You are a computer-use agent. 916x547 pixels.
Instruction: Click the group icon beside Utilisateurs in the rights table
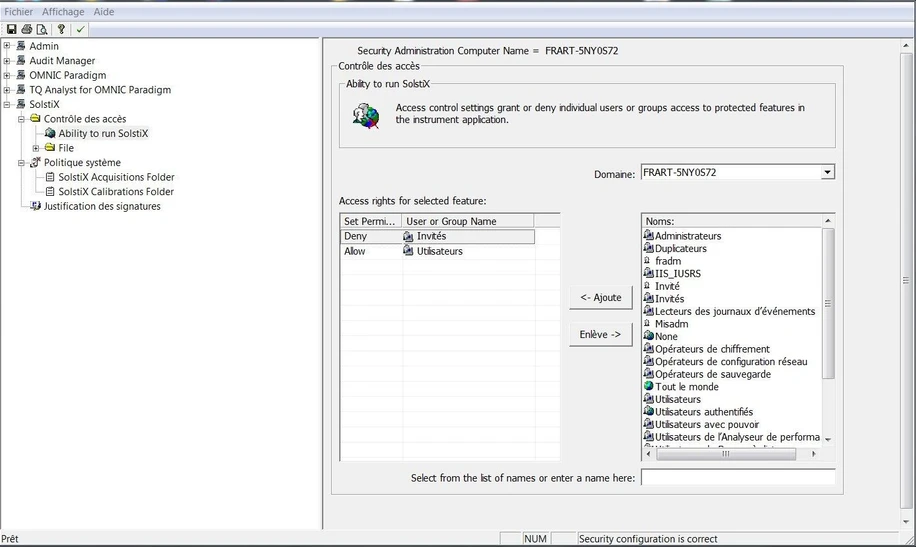coord(408,251)
